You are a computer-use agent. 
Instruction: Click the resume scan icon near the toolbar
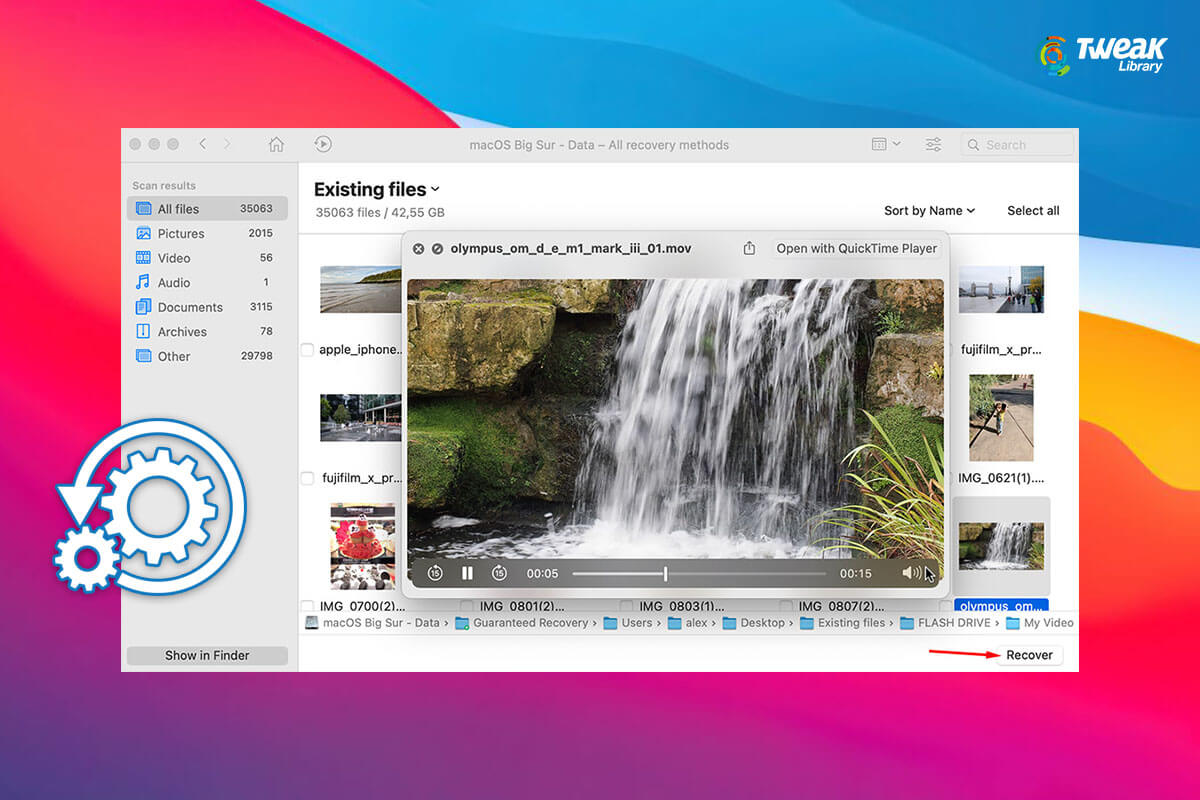[322, 144]
